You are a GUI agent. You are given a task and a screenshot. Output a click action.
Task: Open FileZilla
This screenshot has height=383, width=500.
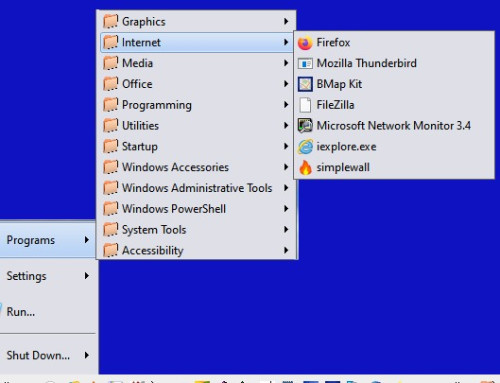pyautogui.click(x=394, y=105)
